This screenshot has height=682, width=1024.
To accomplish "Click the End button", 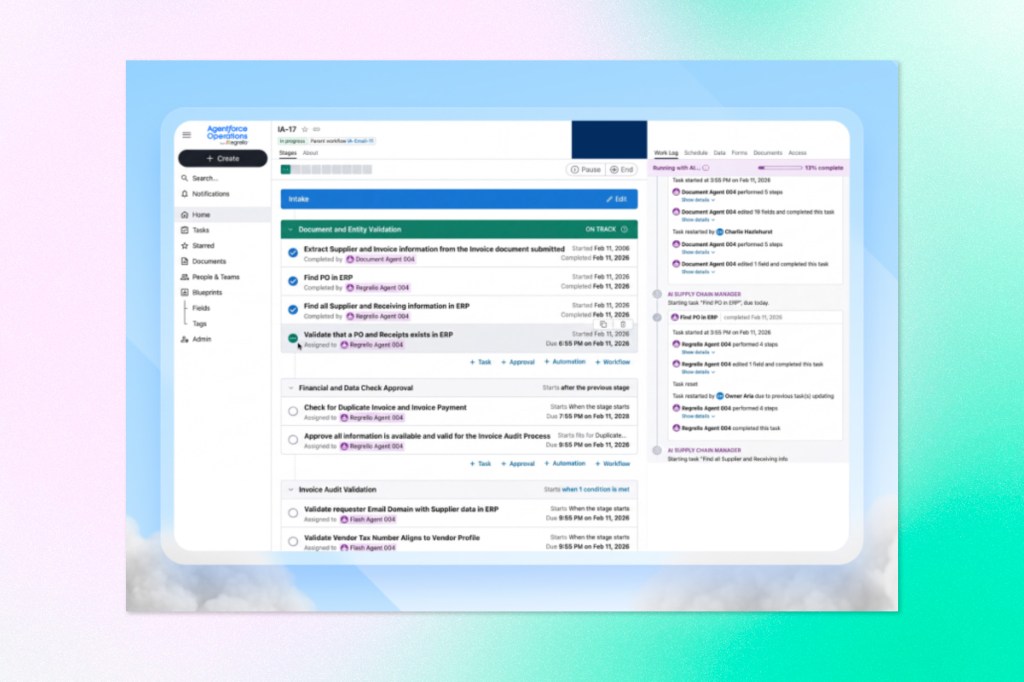I will (x=622, y=169).
